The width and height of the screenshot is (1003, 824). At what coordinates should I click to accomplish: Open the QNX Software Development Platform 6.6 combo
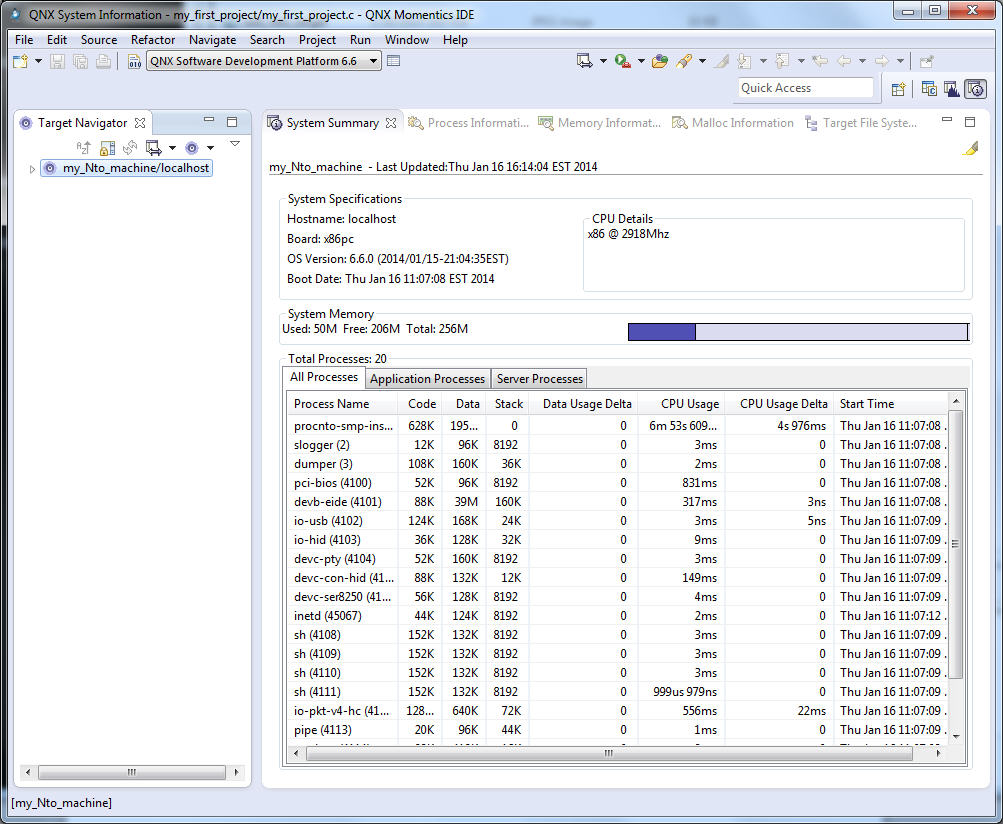(264, 61)
